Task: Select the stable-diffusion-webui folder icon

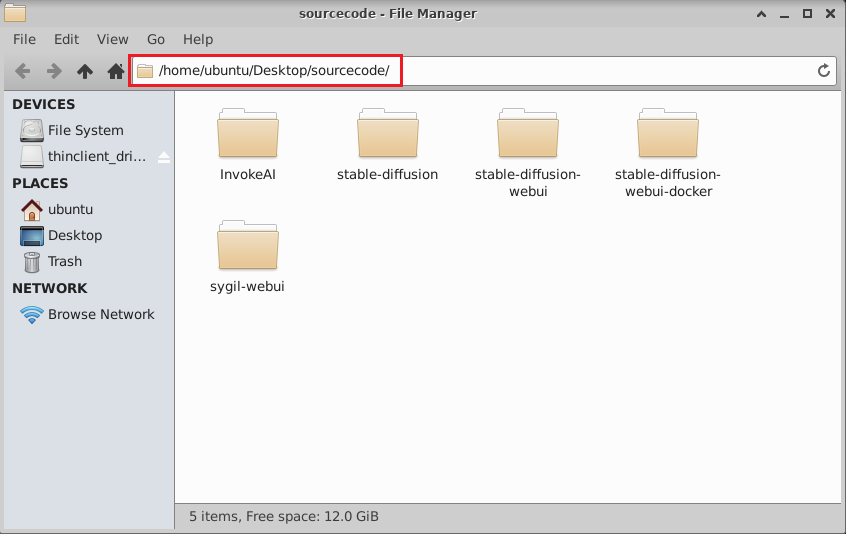Action: (x=528, y=133)
